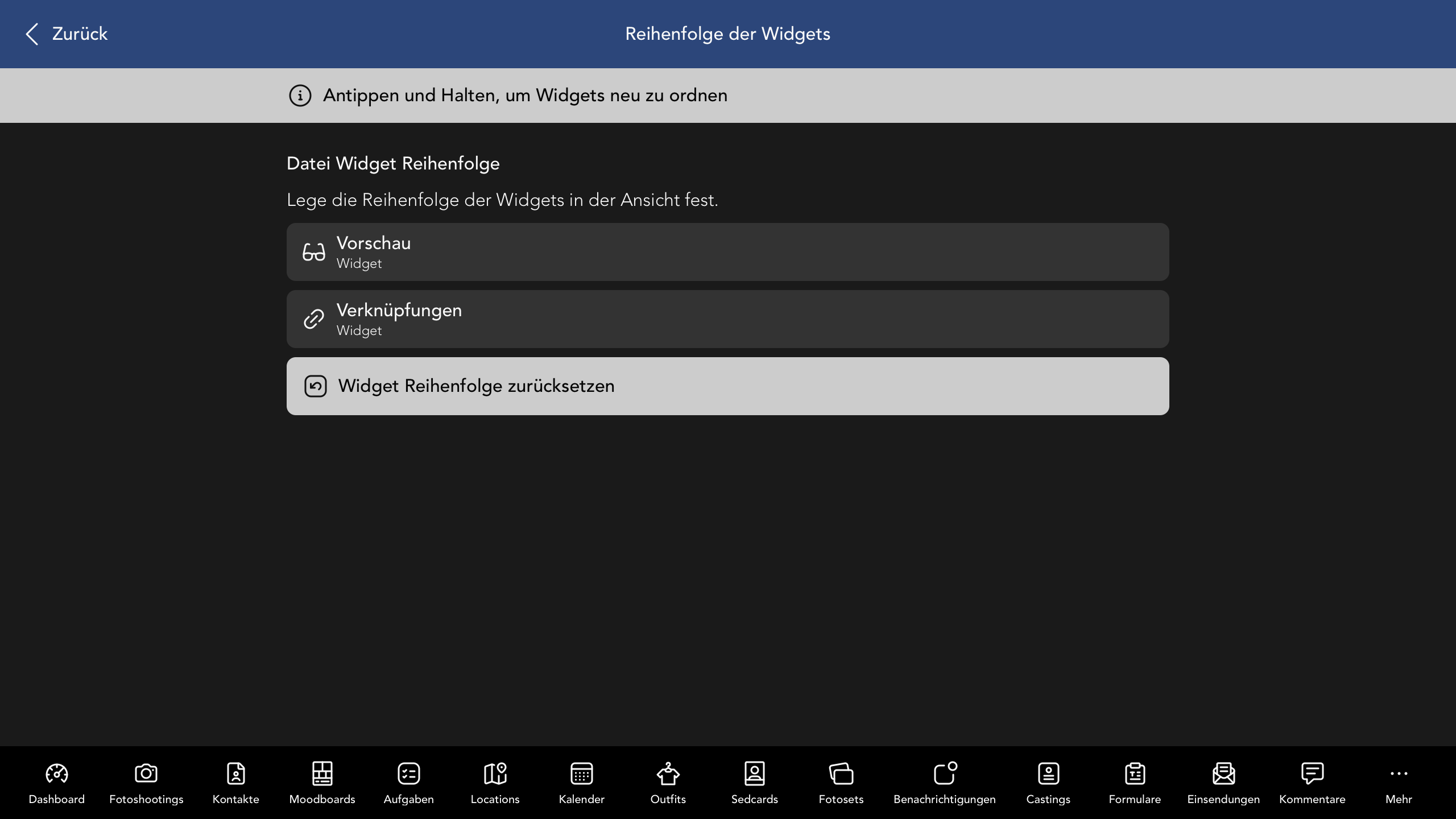
Task: Tap the info circle icon
Action: [x=300, y=96]
